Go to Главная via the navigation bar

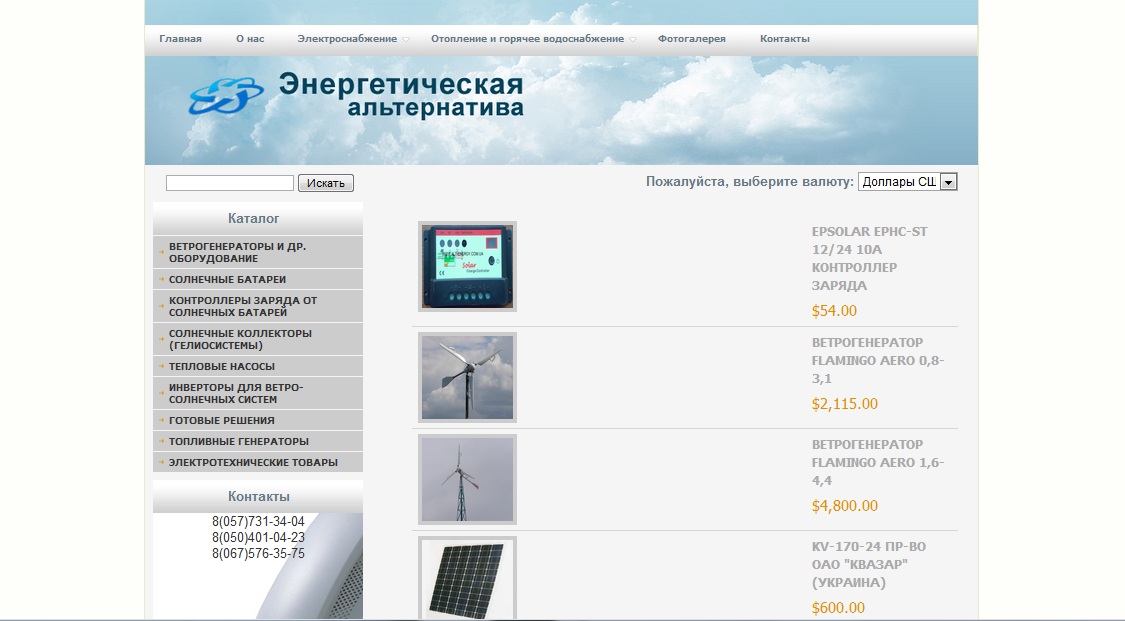179,38
